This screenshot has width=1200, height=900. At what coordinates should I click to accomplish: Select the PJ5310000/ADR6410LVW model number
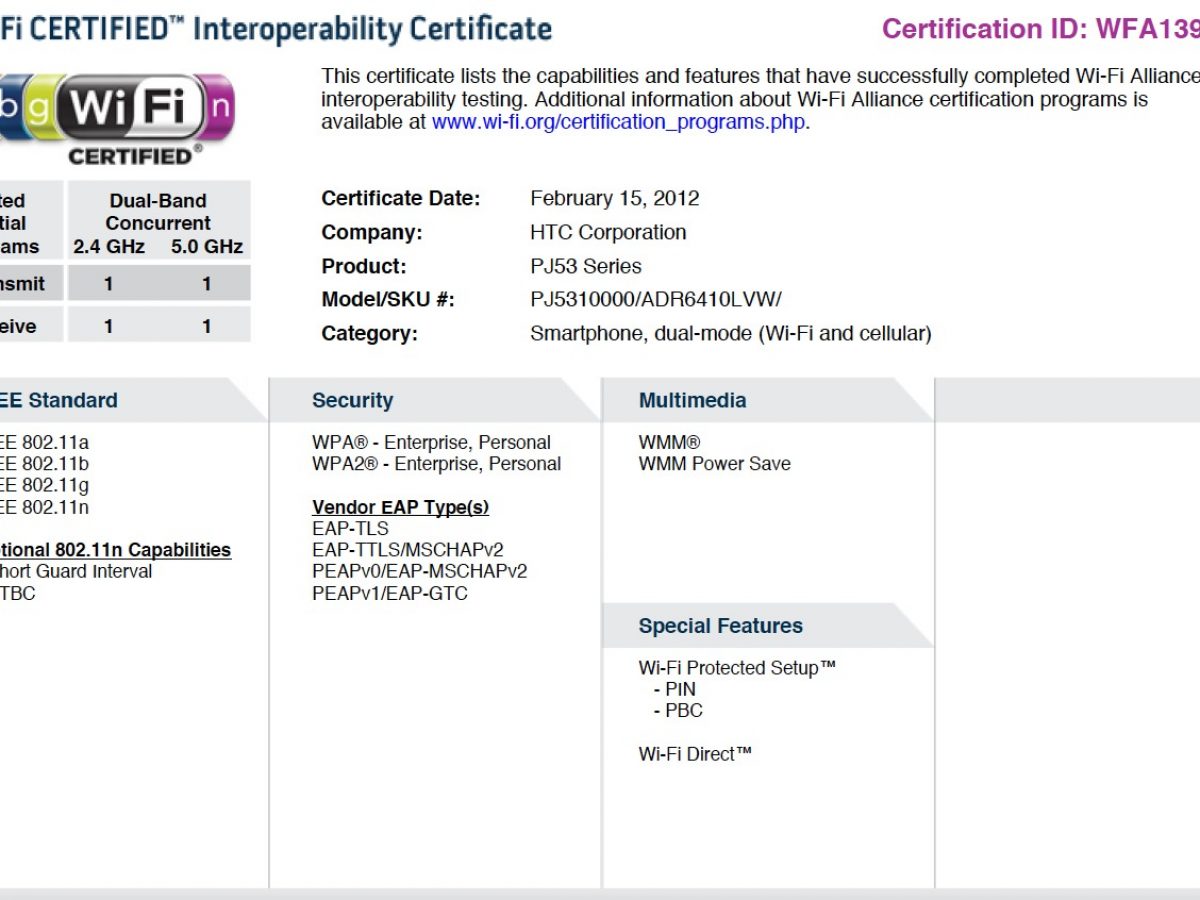point(655,300)
